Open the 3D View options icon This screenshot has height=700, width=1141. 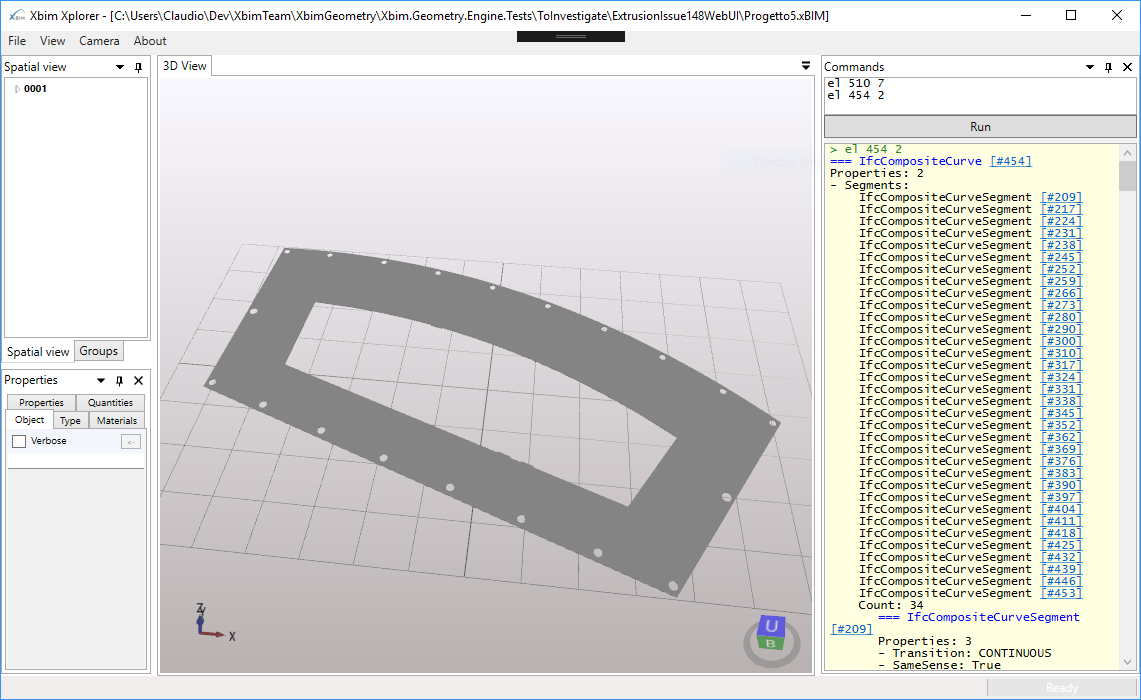tap(805, 63)
